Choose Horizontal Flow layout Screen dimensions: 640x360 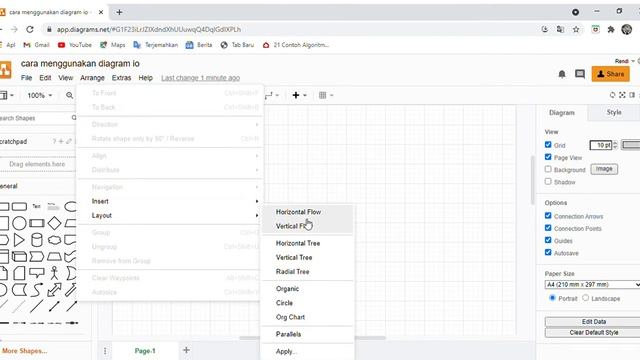pyautogui.click(x=307, y=212)
